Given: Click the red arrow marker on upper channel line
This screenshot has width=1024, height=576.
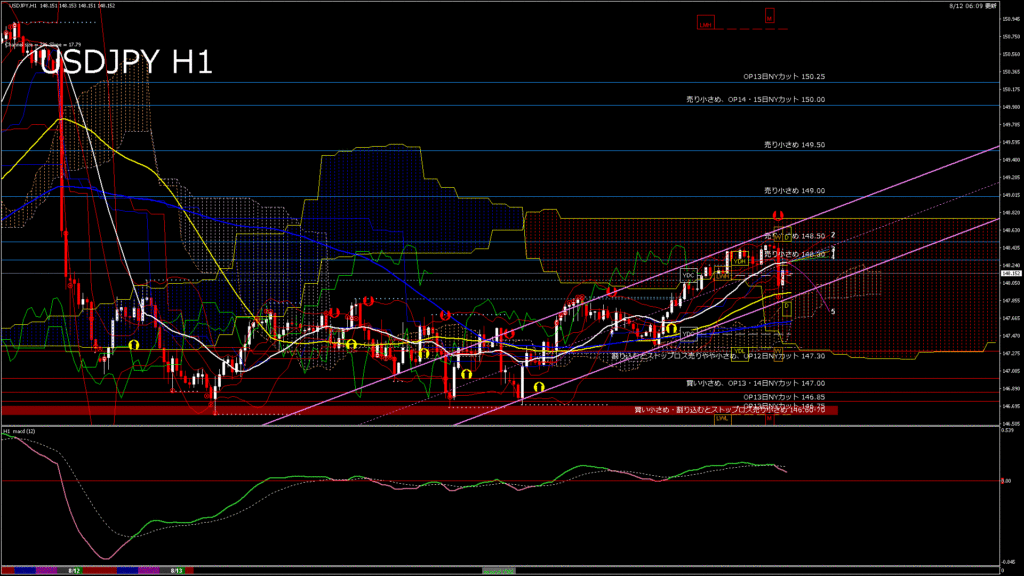Looking at the screenshot, I should click(777, 215).
